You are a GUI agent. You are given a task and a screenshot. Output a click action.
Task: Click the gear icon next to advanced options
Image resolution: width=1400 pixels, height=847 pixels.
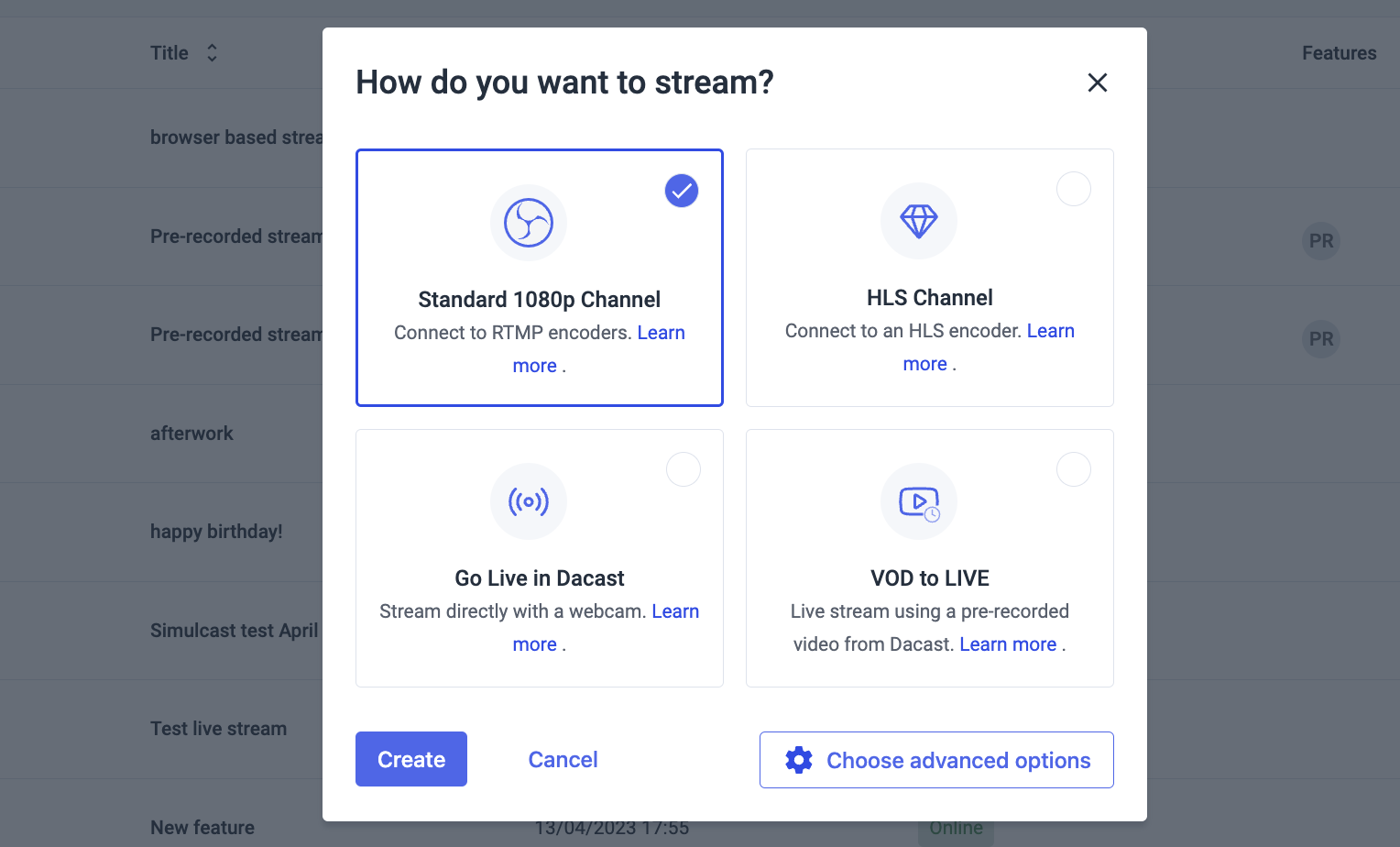point(798,760)
